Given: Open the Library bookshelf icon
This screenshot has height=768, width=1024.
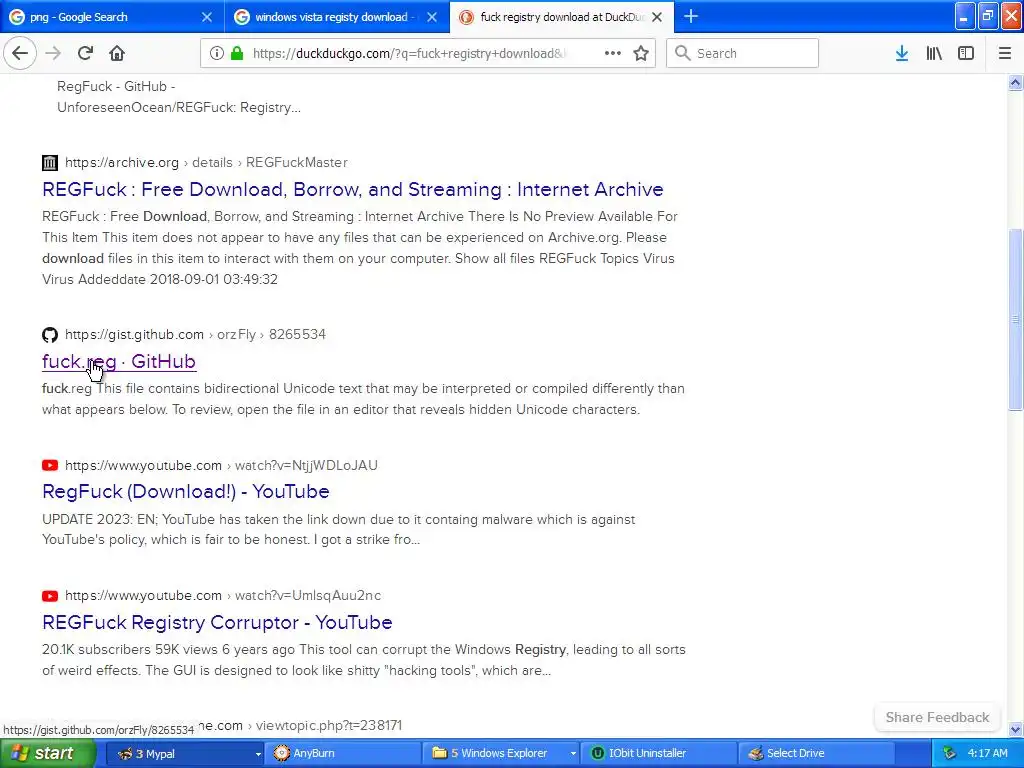Looking at the screenshot, I should (934, 54).
